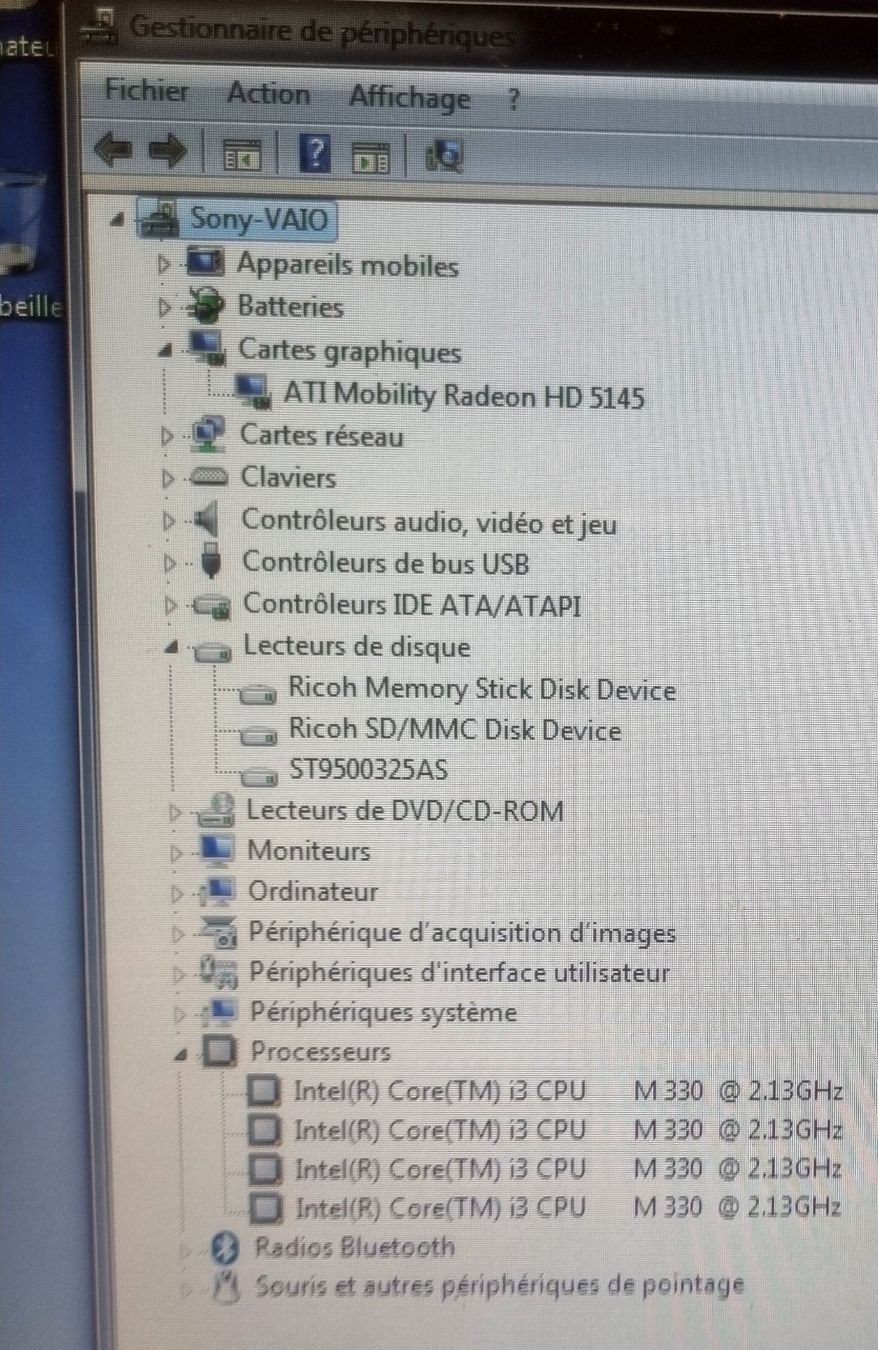
Task: Click the Cartes graphiques category icon
Action: pos(208,350)
